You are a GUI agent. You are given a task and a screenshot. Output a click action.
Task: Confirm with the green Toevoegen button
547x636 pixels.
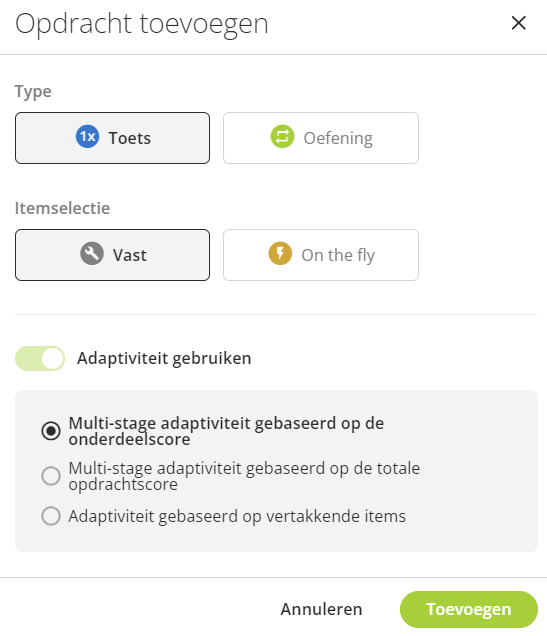469,609
